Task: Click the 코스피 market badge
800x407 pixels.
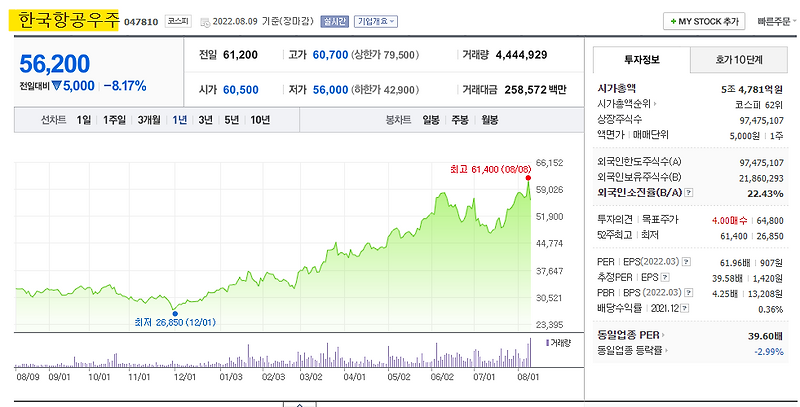Action: [178, 21]
